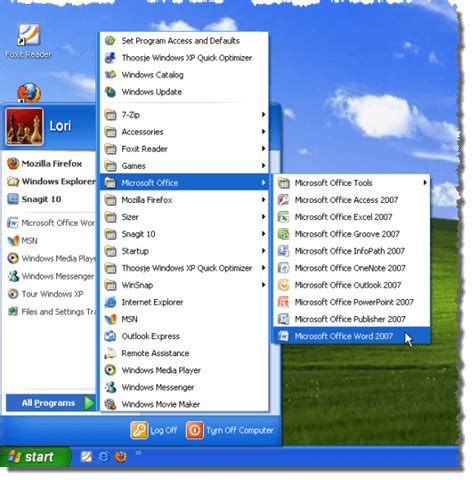
Task: Click the Word 2007 icon in Office submenu
Action: 284,336
